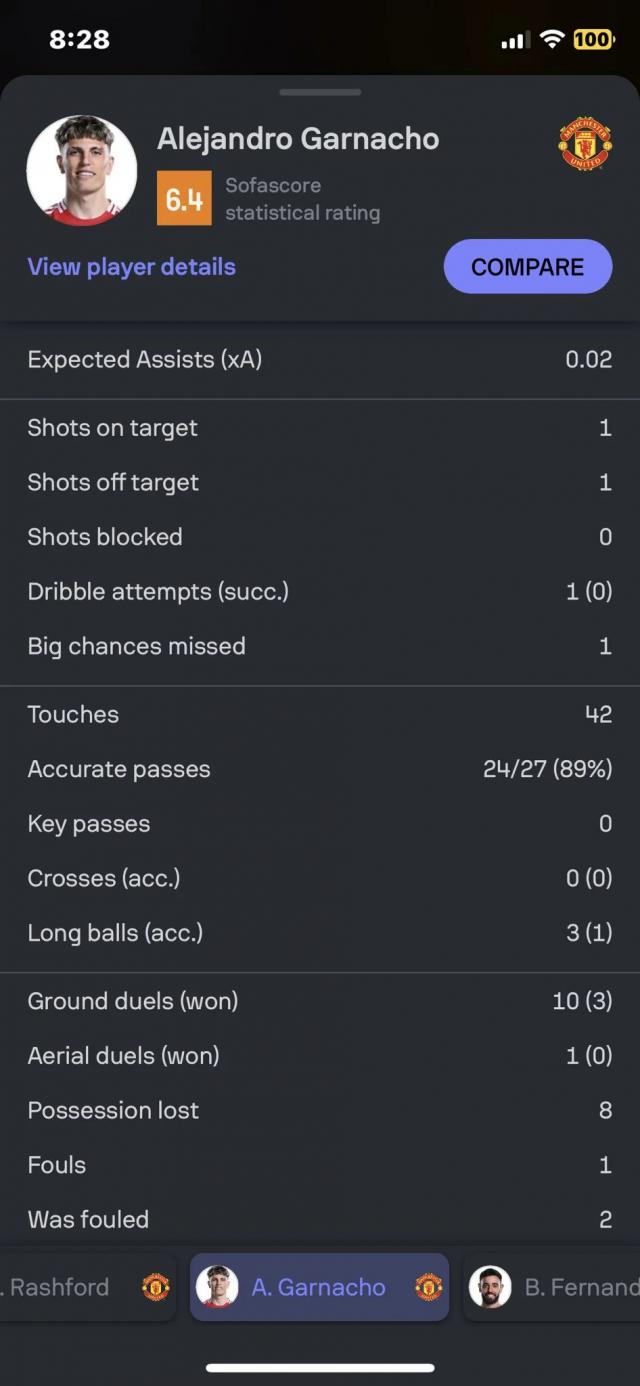640x1386 pixels.
Task: Tap the Sofascore statistical rating label
Action: (x=302, y=199)
